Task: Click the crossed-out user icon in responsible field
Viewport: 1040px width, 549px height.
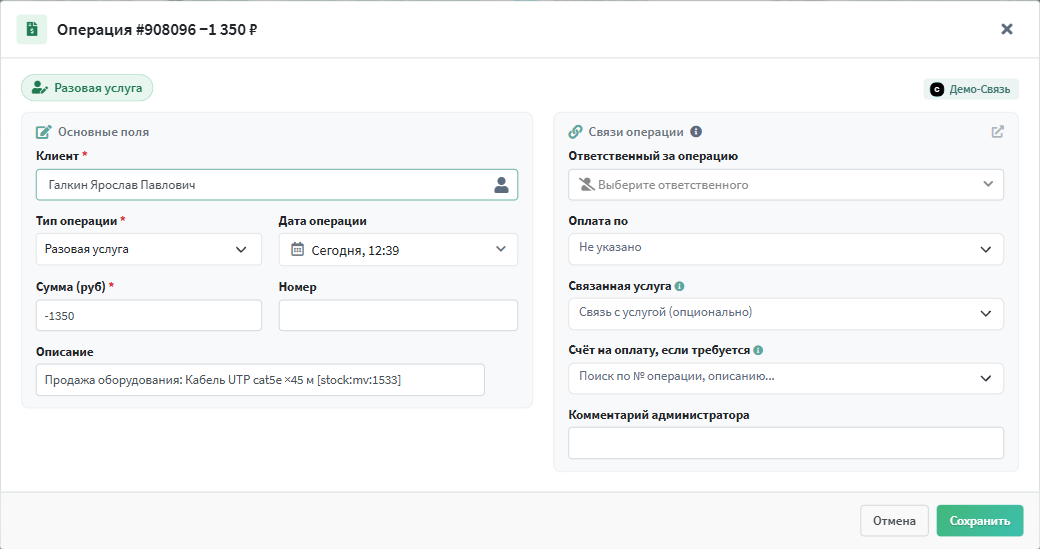Action: pyautogui.click(x=586, y=184)
